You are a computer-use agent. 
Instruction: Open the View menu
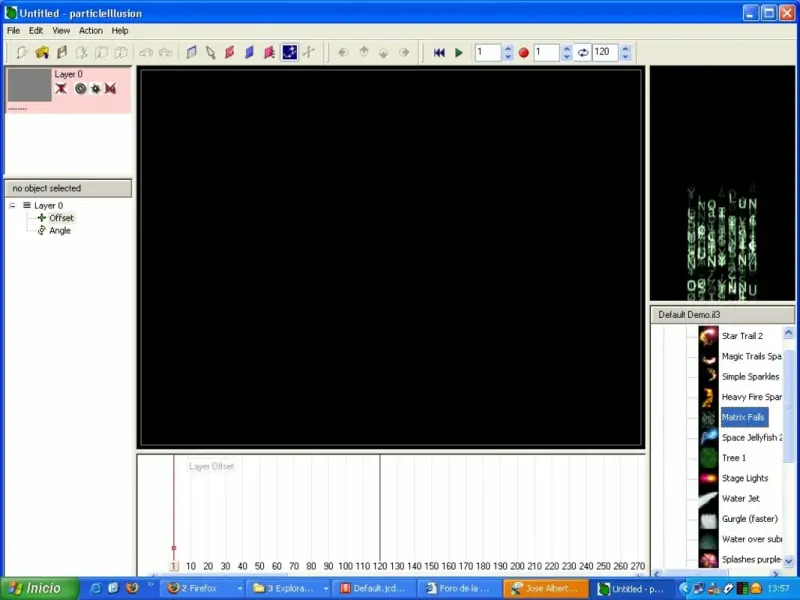[x=61, y=31]
